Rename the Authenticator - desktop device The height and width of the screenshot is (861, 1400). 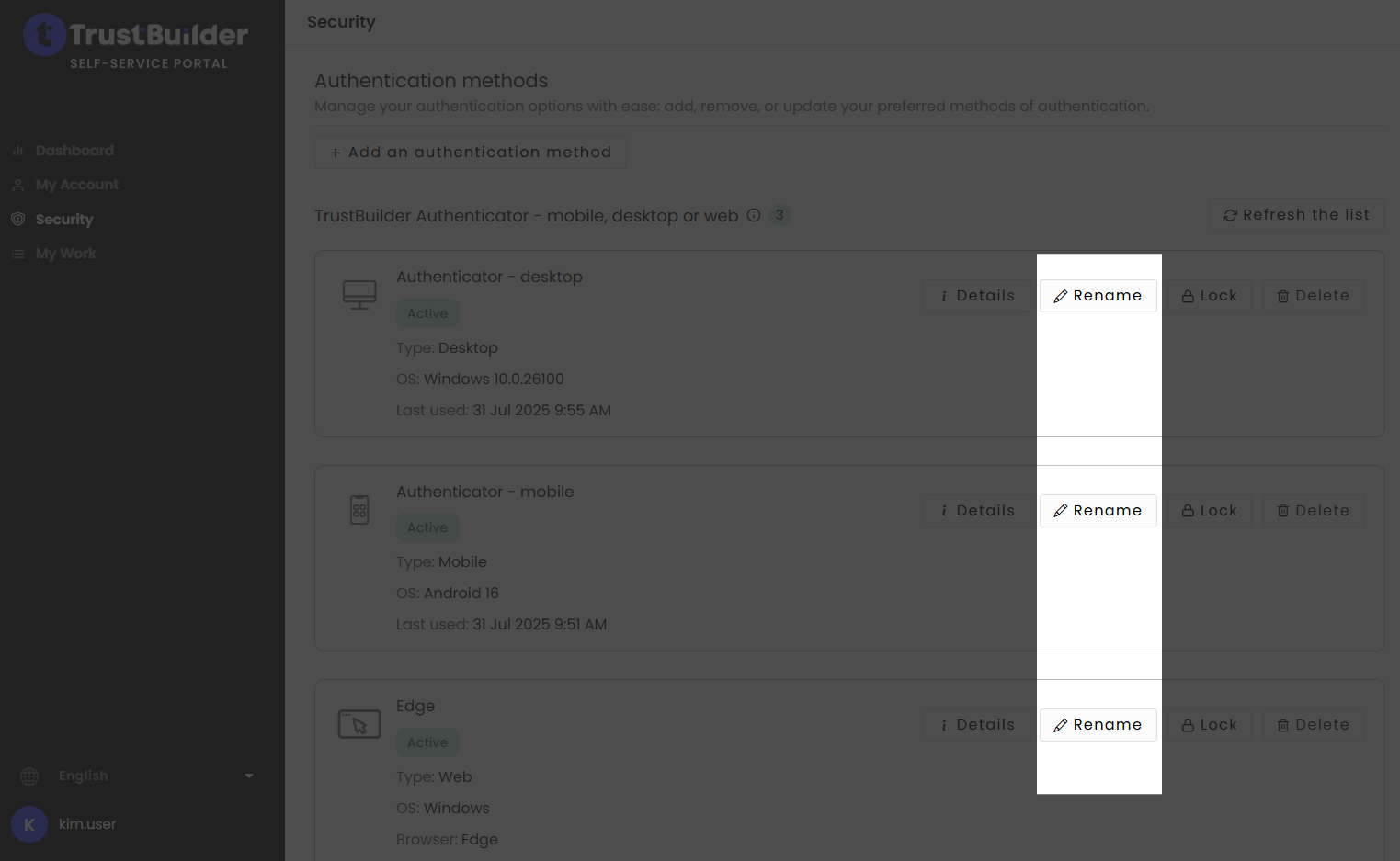[x=1098, y=296]
